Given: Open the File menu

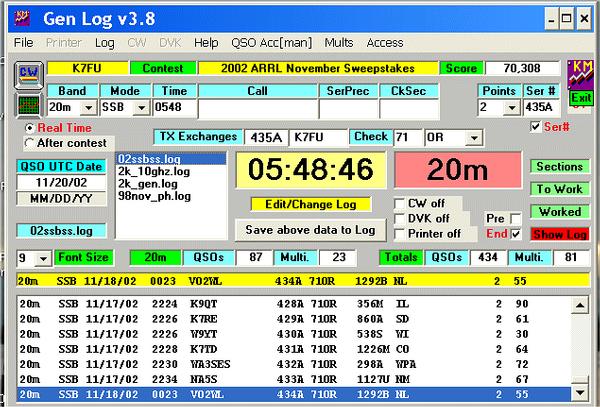Looking at the screenshot, I should coord(23,42).
